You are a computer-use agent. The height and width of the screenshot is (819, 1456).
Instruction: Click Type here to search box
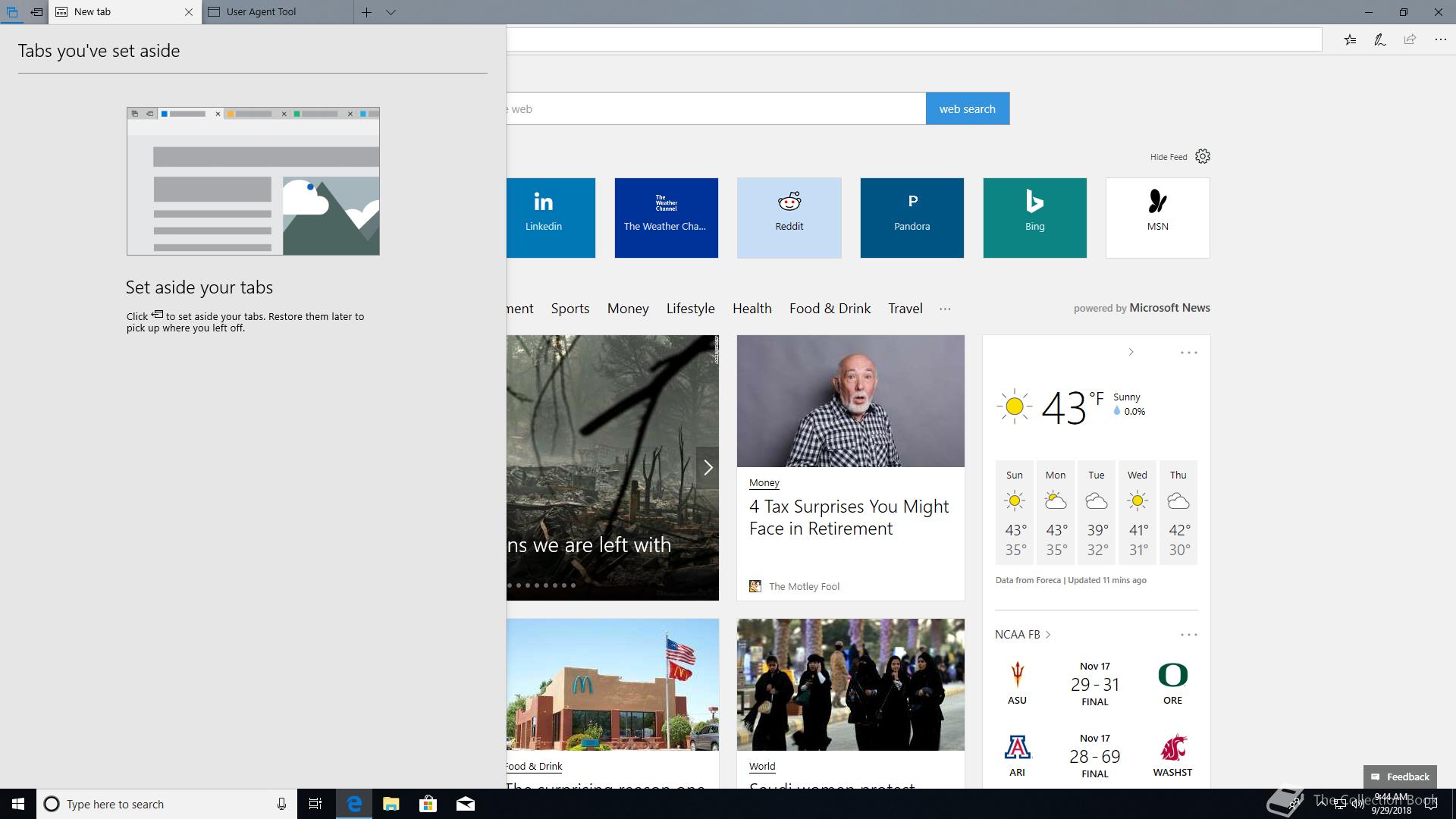165,804
